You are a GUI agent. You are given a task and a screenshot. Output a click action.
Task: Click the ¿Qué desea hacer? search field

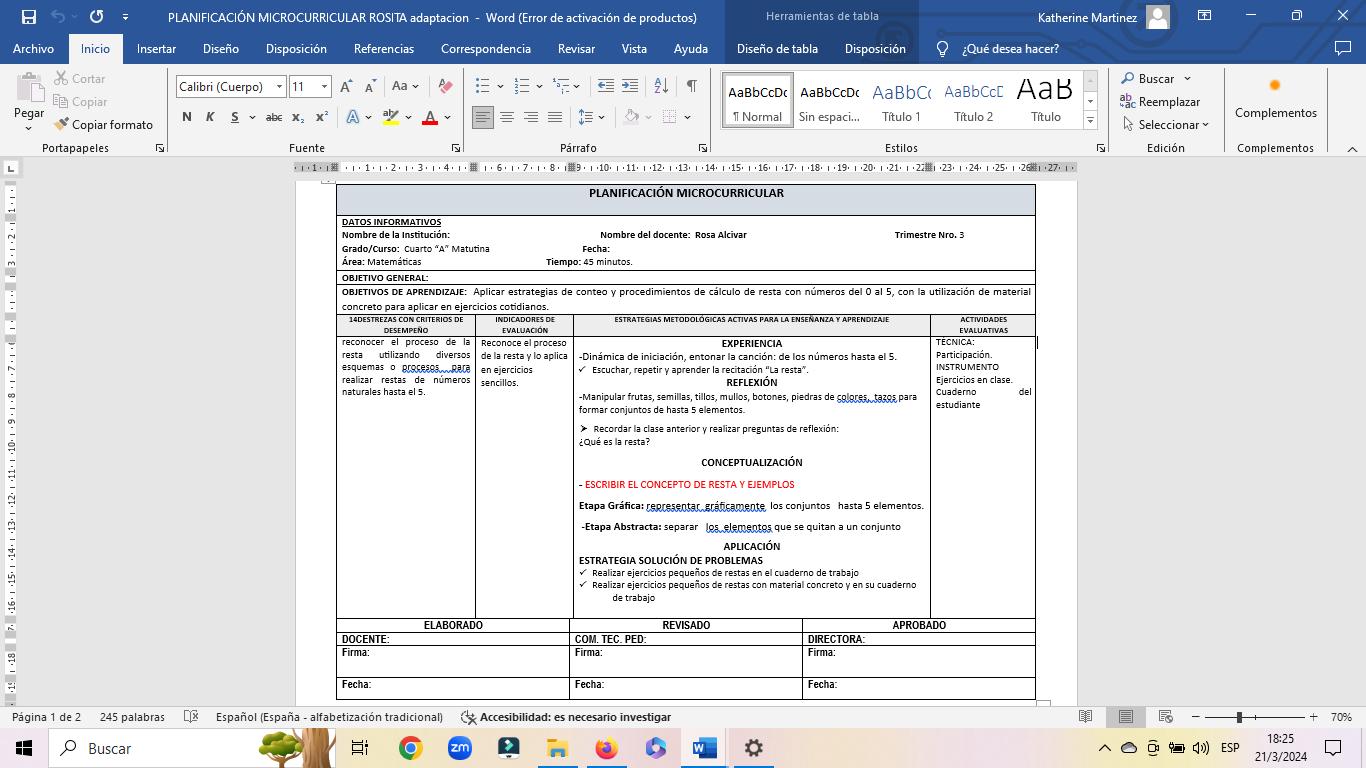pyautogui.click(x=1009, y=48)
